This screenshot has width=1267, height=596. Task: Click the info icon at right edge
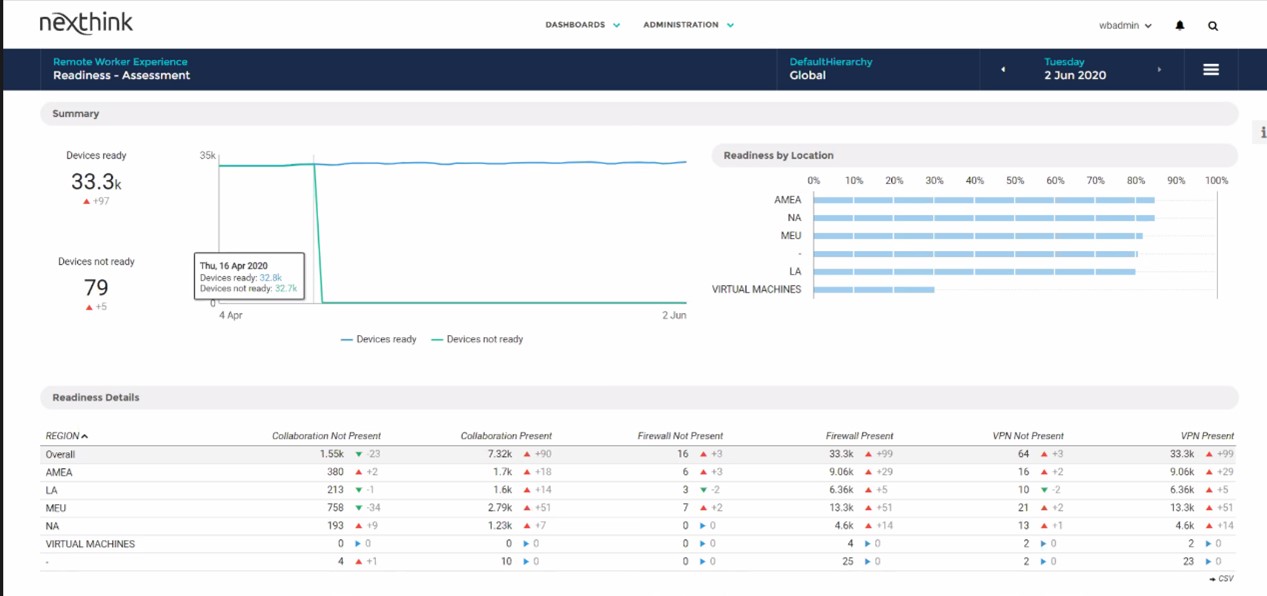[x=1262, y=133]
